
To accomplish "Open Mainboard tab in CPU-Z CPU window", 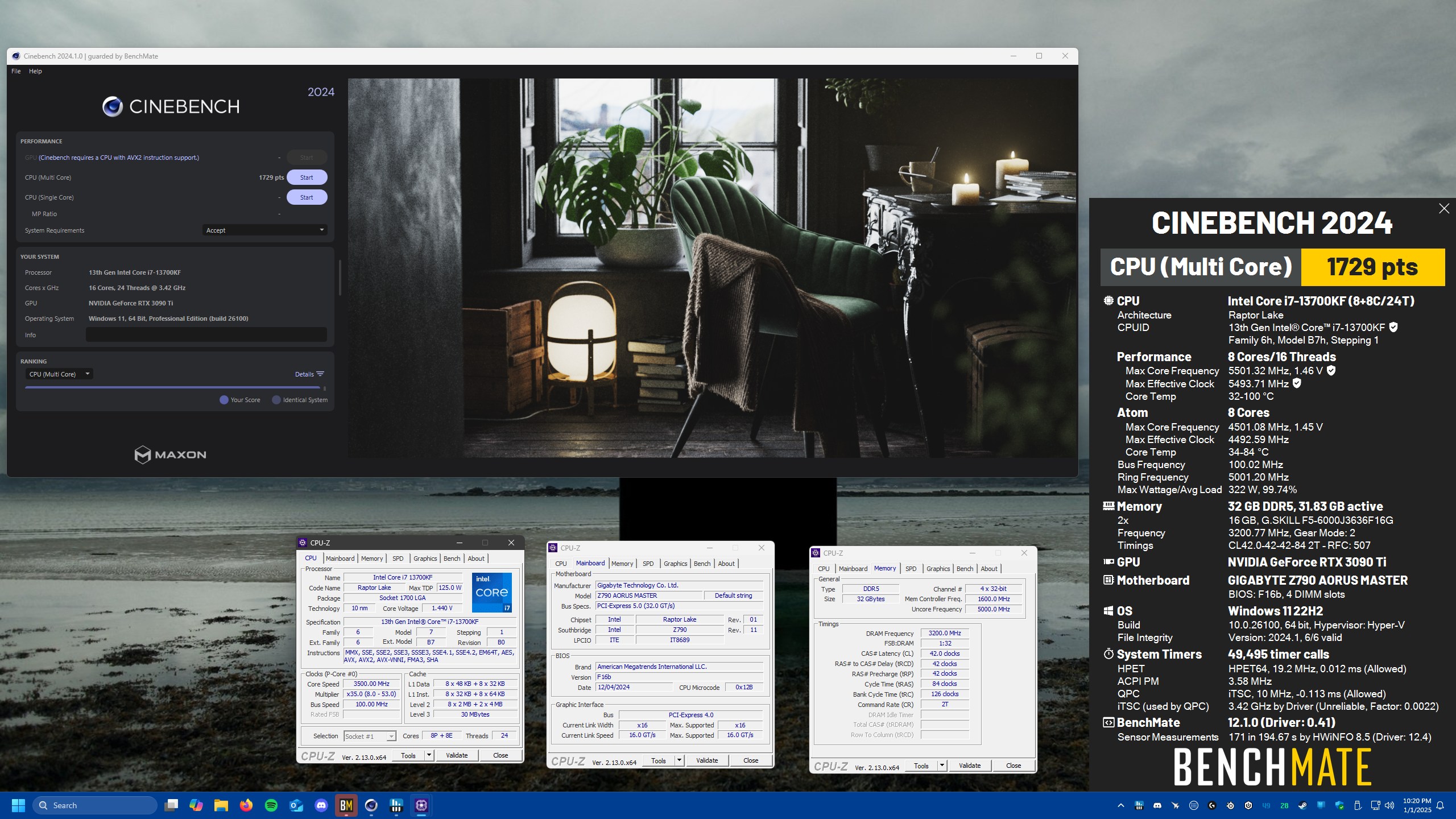I will click(x=340, y=559).
